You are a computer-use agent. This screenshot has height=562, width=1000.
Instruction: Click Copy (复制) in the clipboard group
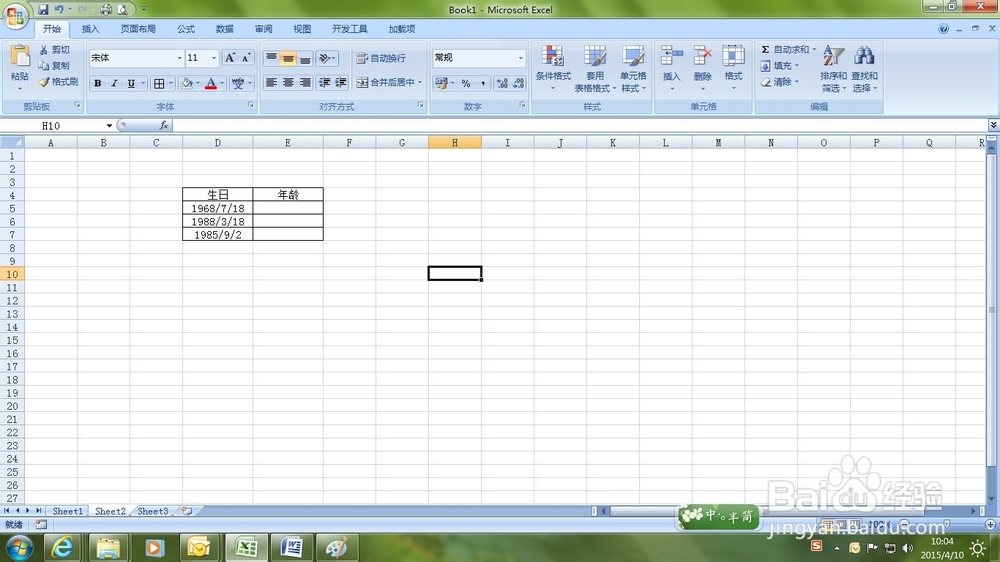54,65
